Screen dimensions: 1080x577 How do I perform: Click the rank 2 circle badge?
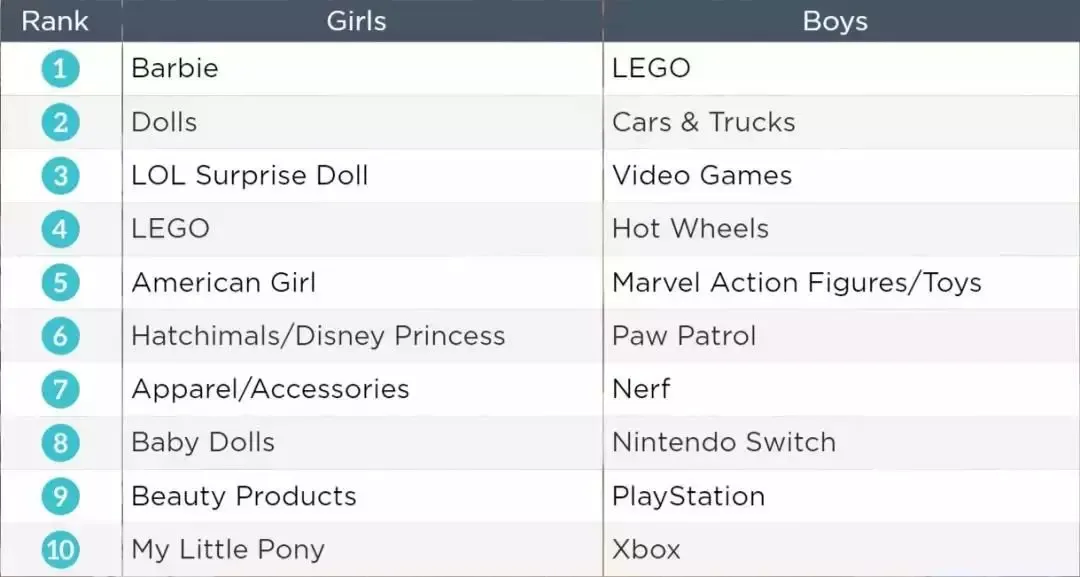point(60,123)
